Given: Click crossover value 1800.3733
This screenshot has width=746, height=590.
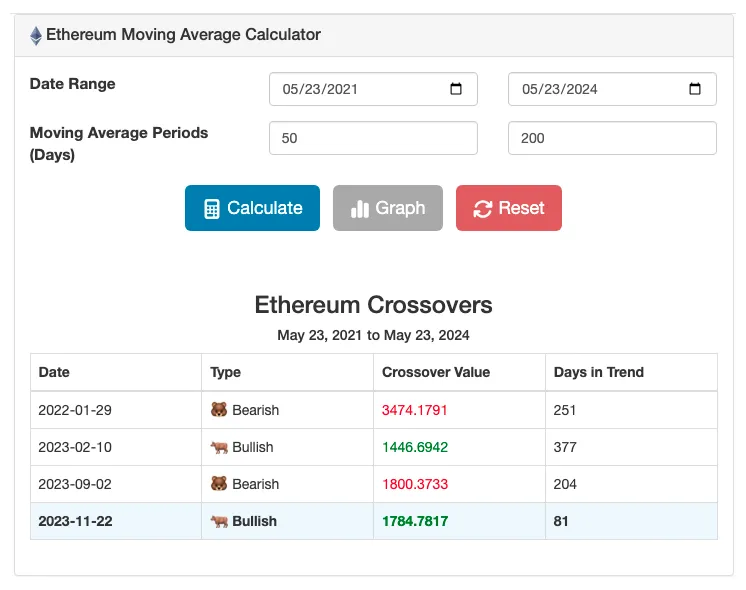Looking at the screenshot, I should [415, 484].
